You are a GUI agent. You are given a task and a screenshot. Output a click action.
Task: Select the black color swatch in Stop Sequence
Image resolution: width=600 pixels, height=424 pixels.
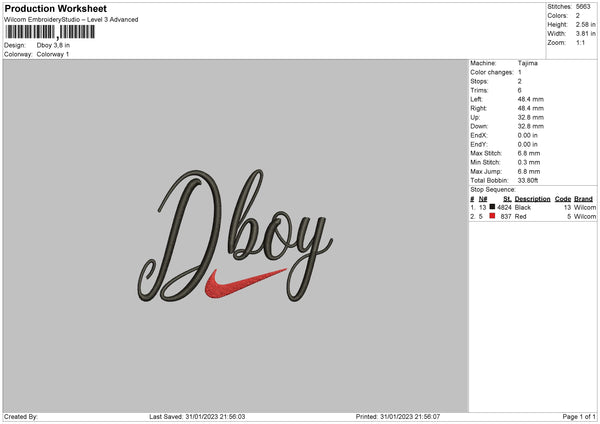[492, 207]
